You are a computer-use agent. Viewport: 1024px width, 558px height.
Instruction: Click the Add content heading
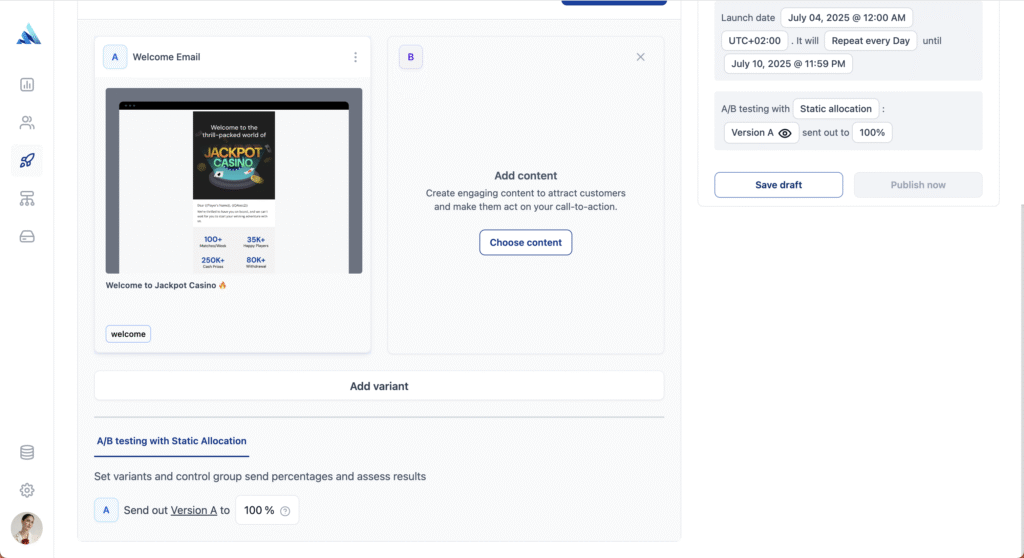526,176
